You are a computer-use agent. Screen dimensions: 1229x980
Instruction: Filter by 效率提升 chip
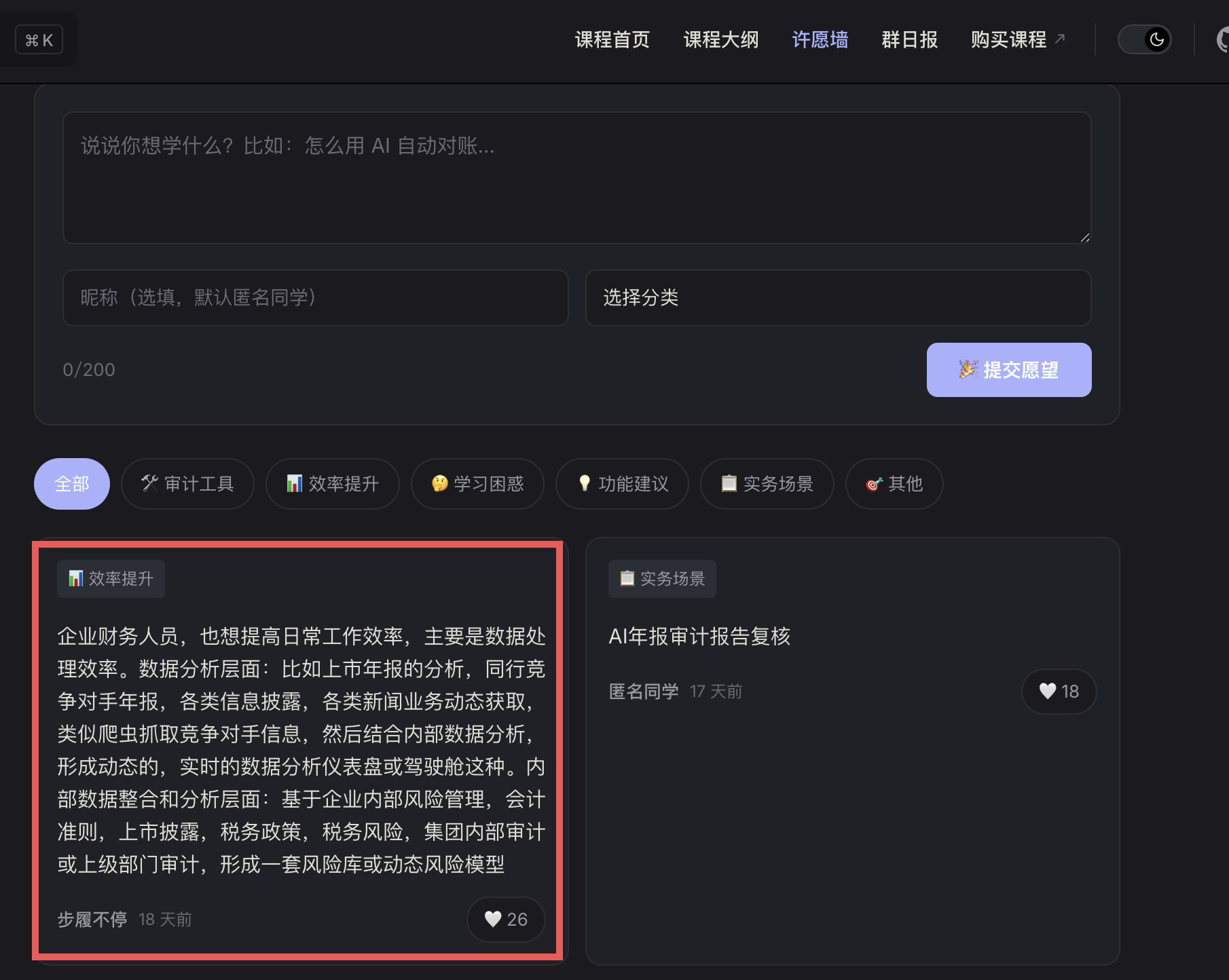pos(333,484)
